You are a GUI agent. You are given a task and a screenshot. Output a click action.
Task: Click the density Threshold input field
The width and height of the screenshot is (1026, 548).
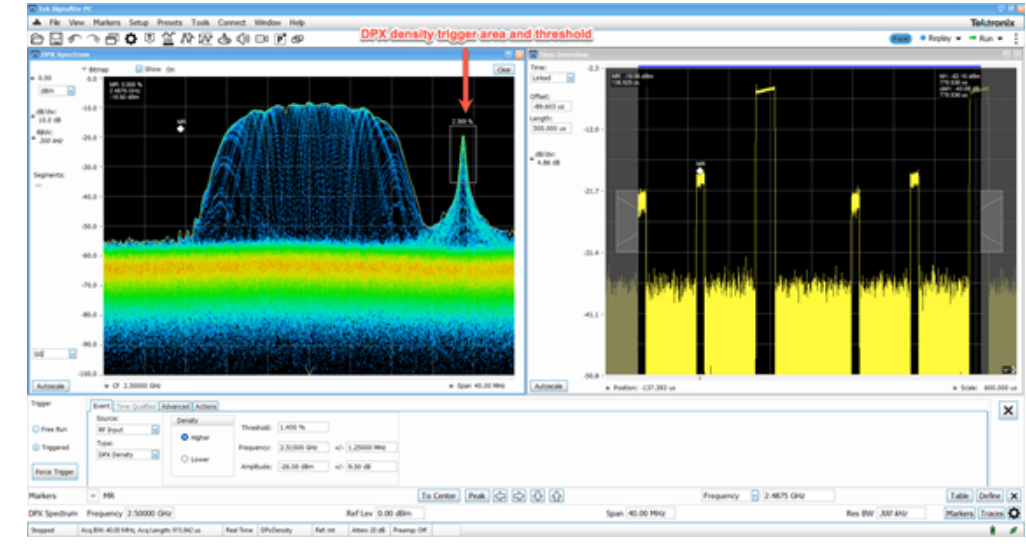303,428
